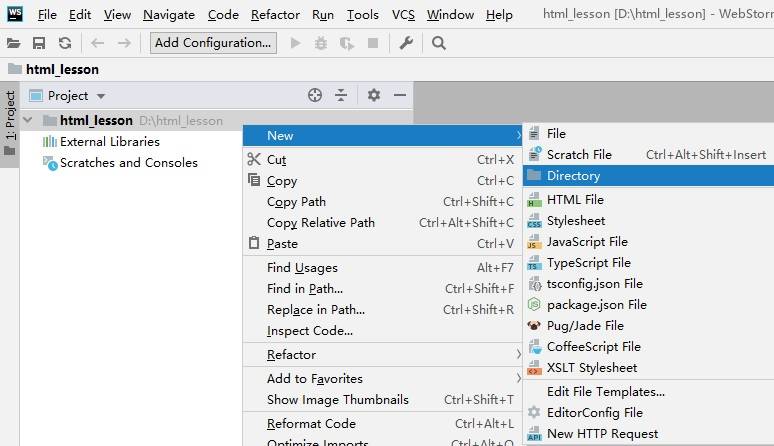Click the Collapse All icon in Project panel
Image resolution: width=774 pixels, height=446 pixels.
tap(341, 95)
